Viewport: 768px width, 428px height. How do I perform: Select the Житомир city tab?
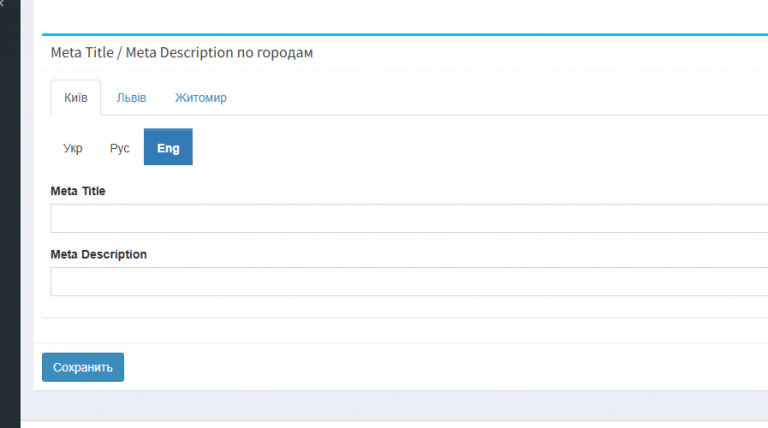click(x=201, y=97)
